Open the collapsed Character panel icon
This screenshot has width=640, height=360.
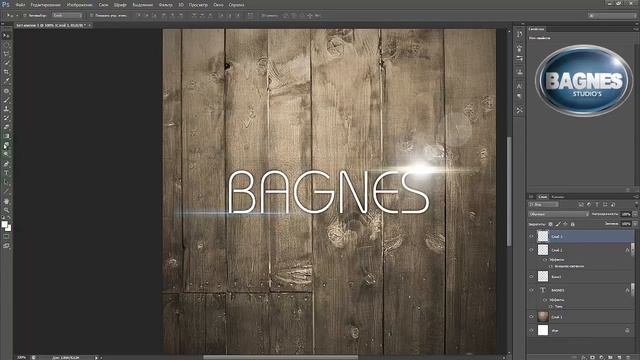coord(519,86)
